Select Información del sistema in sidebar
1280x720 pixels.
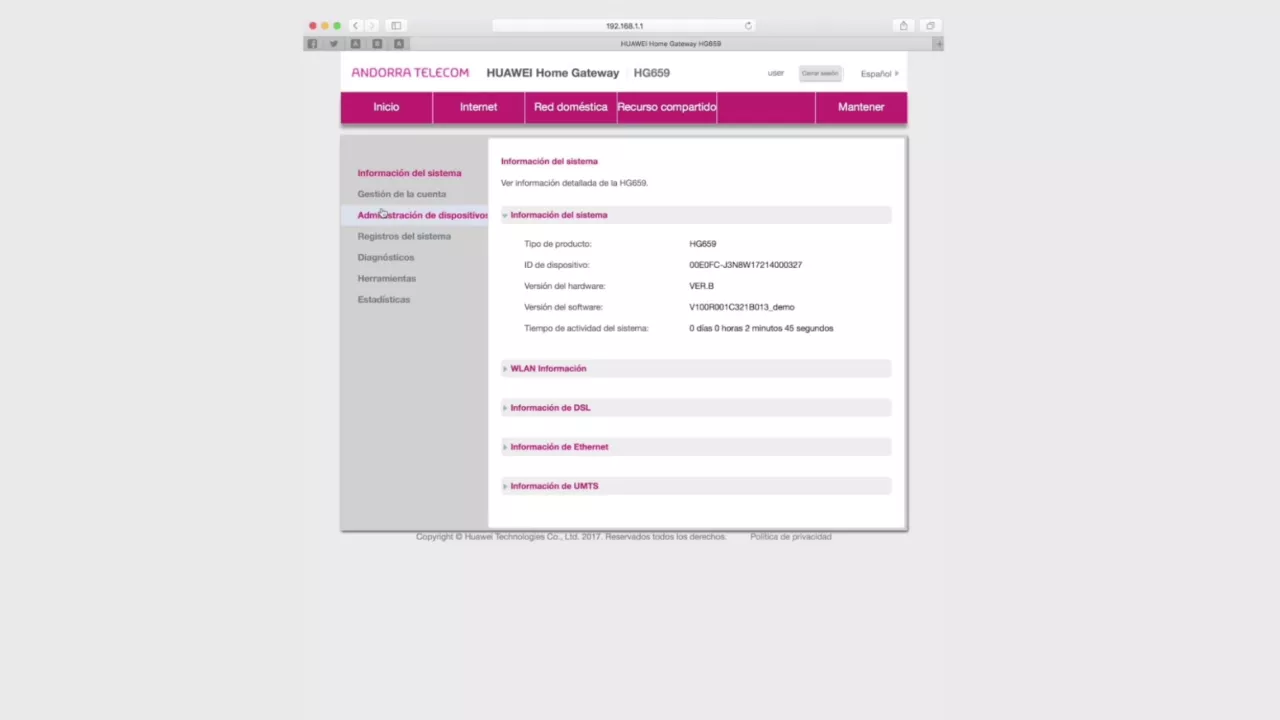click(409, 173)
